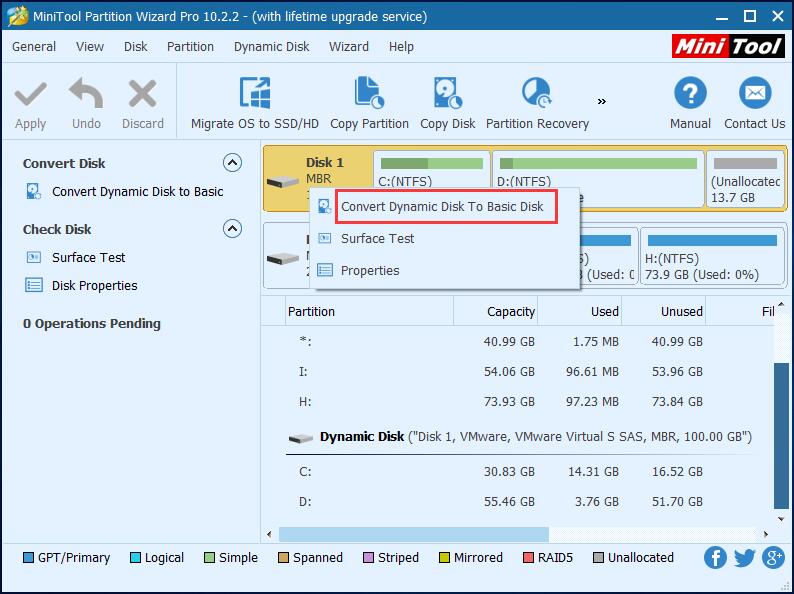The height and width of the screenshot is (594, 794).
Task: Open the View menu
Action: pos(90,47)
